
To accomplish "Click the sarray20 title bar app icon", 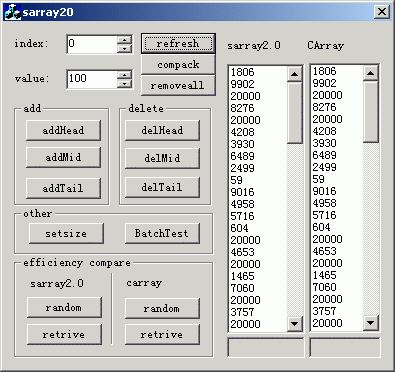I will [x=13, y=12].
